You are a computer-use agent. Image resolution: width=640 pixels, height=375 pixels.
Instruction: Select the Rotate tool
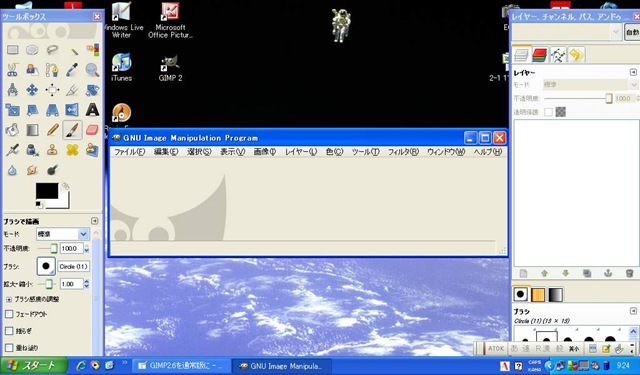92,90
